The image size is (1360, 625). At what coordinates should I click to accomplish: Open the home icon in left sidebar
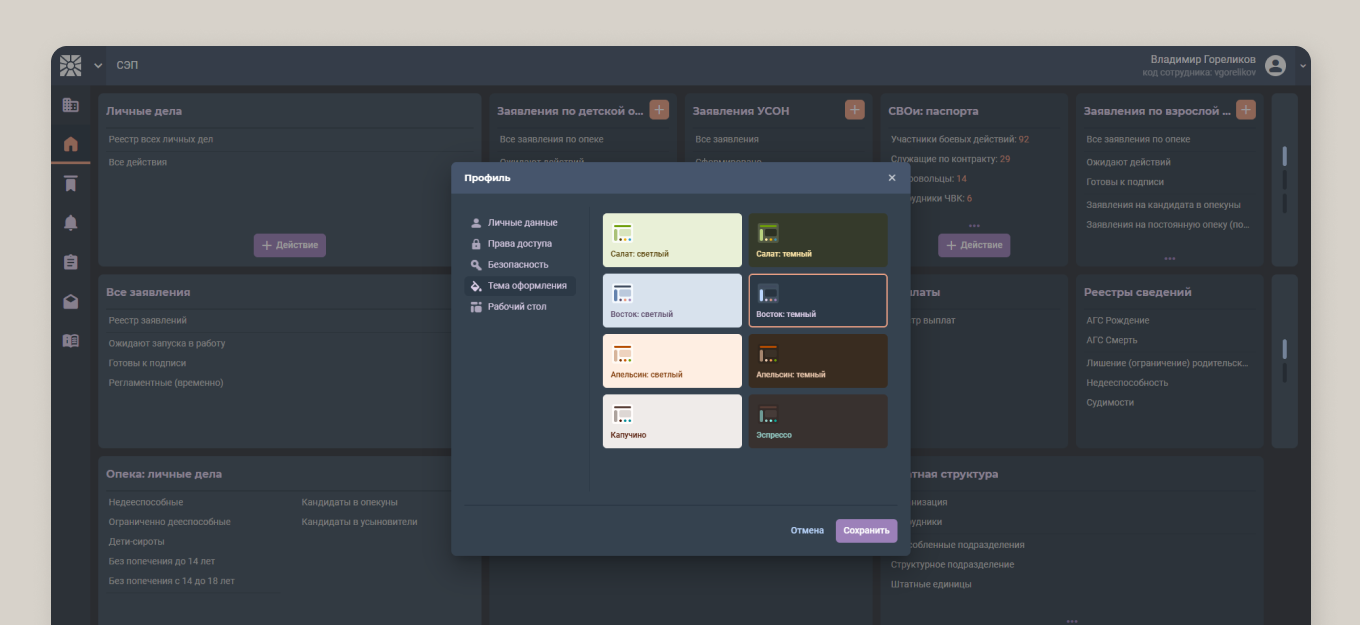(x=70, y=144)
